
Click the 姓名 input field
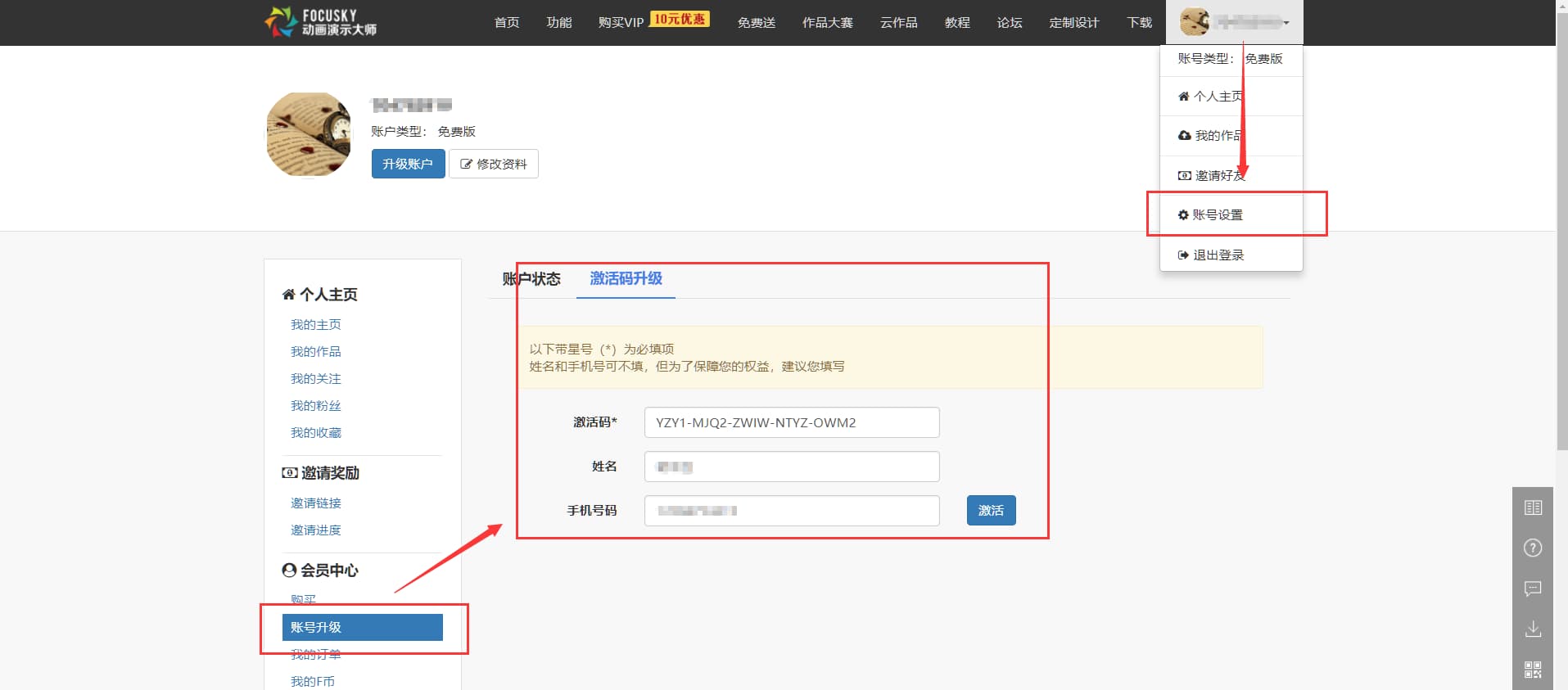coord(792,467)
